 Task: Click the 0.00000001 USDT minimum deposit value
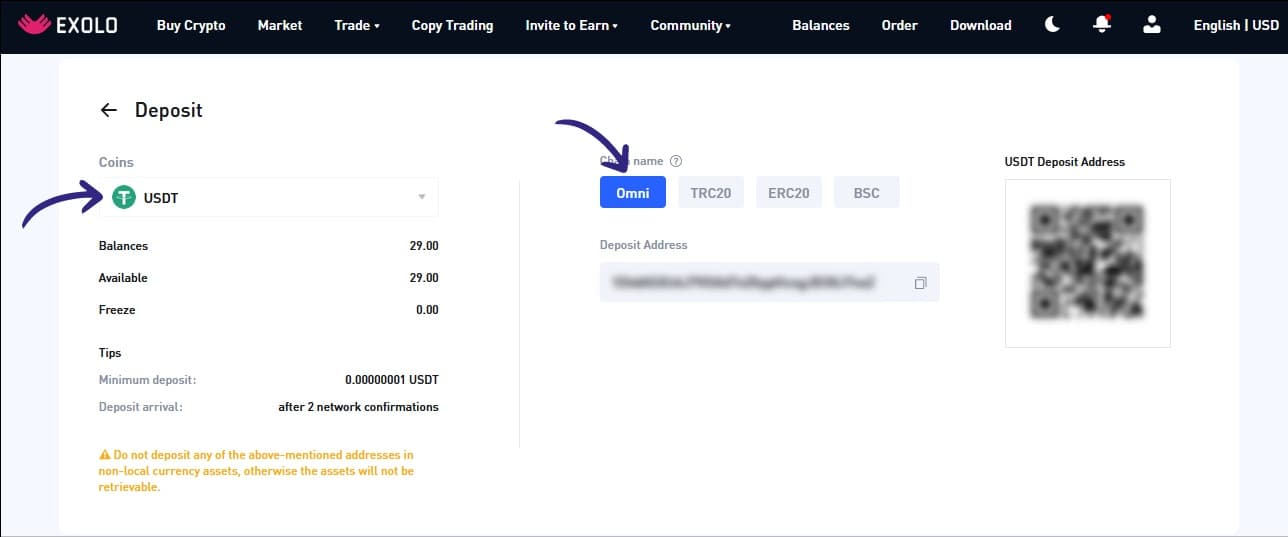392,380
